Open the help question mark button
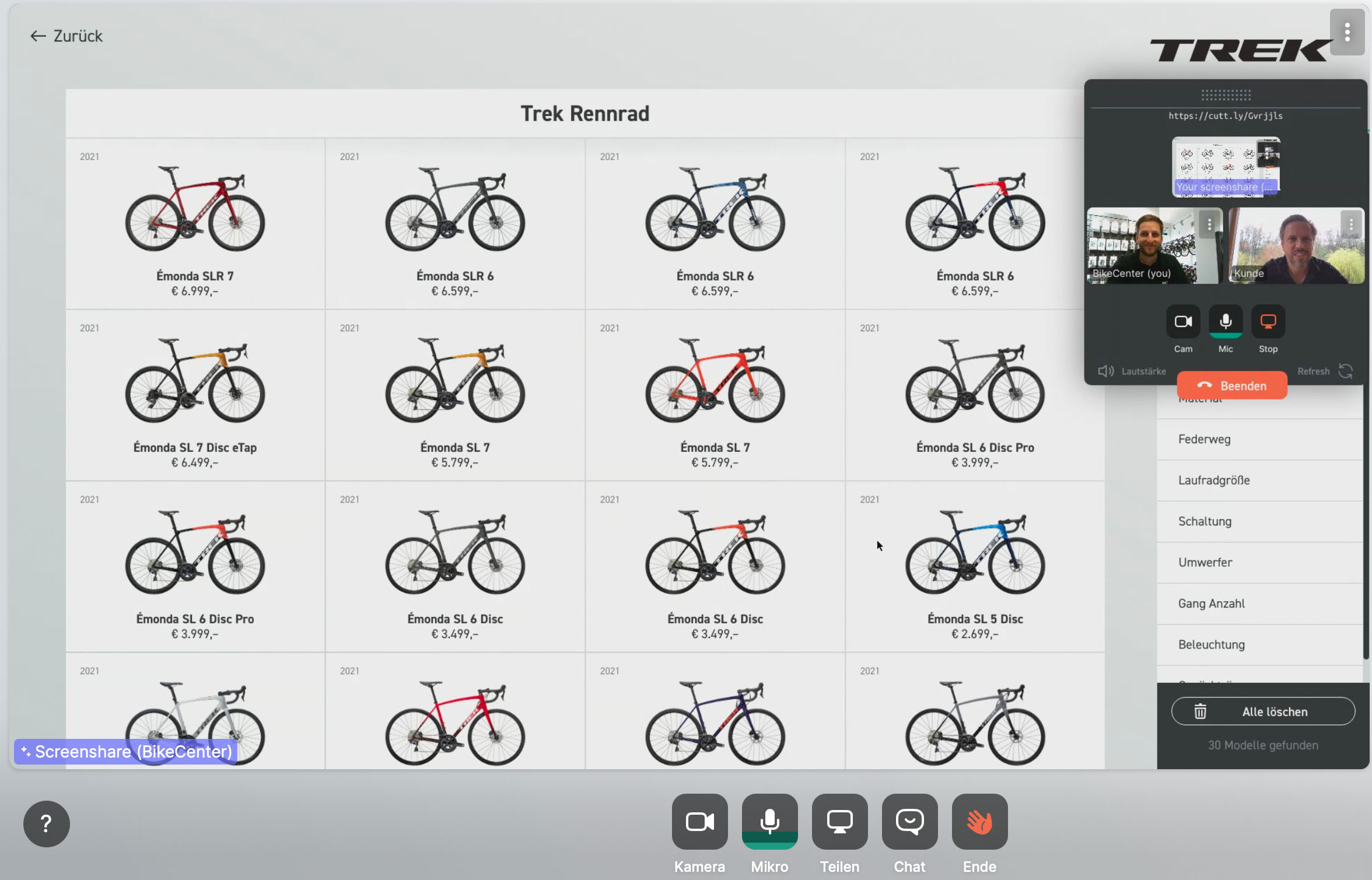1372x880 pixels. (47, 823)
